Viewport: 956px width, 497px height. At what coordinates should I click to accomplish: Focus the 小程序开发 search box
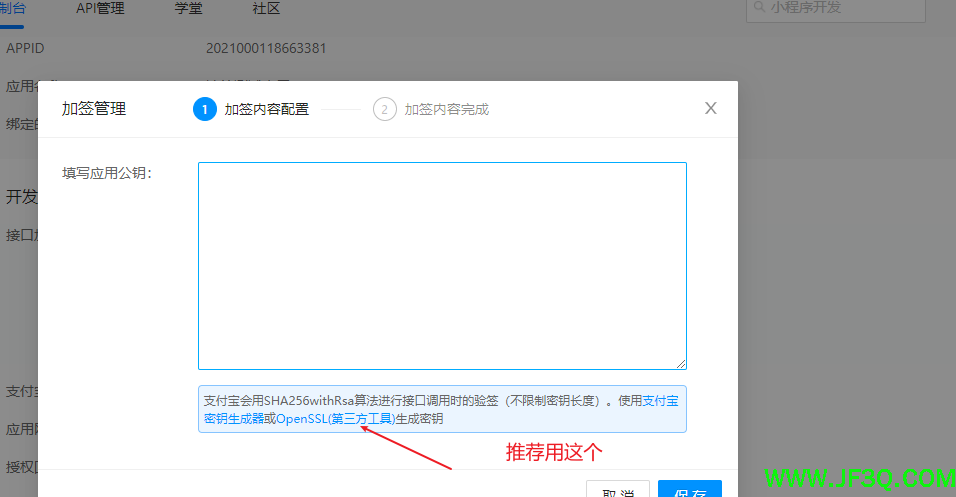[x=850, y=8]
